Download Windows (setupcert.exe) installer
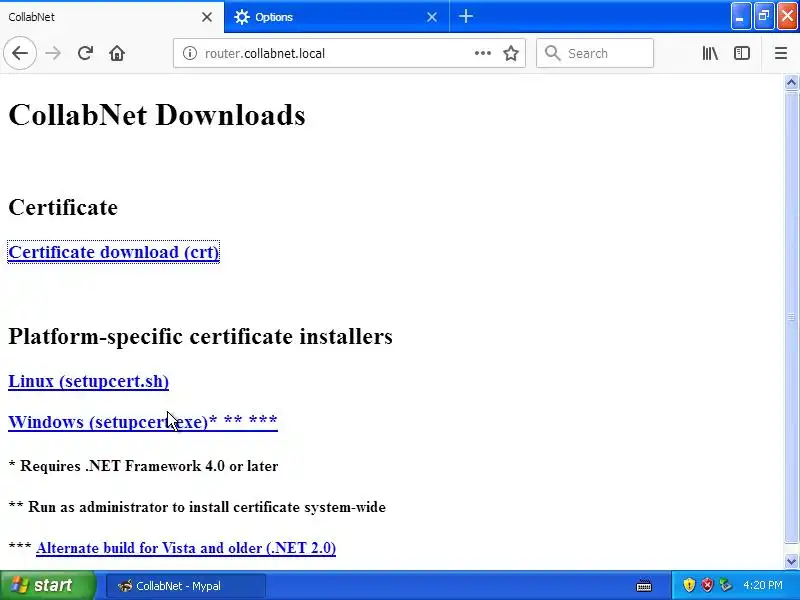This screenshot has width=800, height=600. coord(143,422)
